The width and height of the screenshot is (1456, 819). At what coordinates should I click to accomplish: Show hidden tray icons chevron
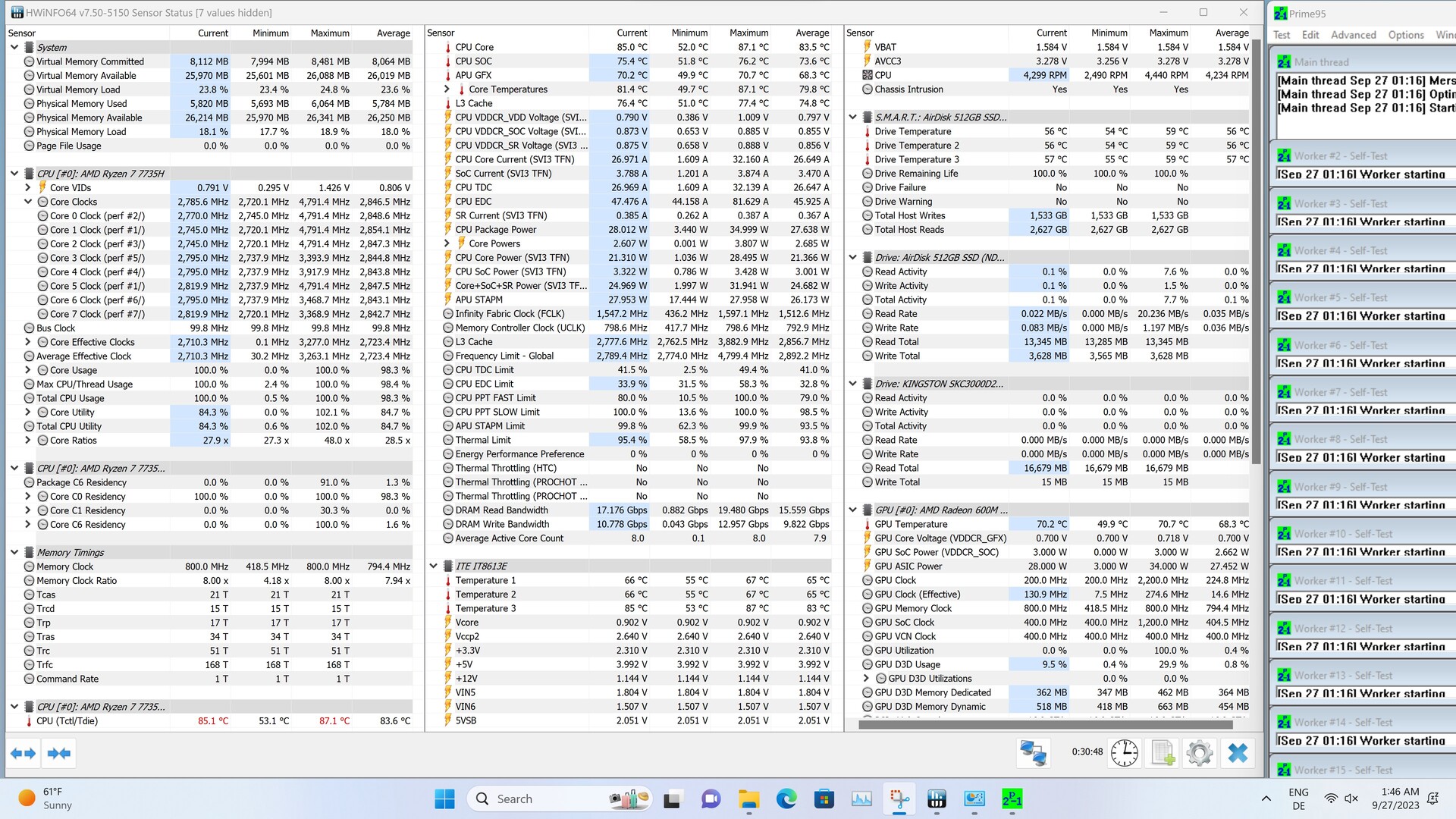coord(1266,799)
